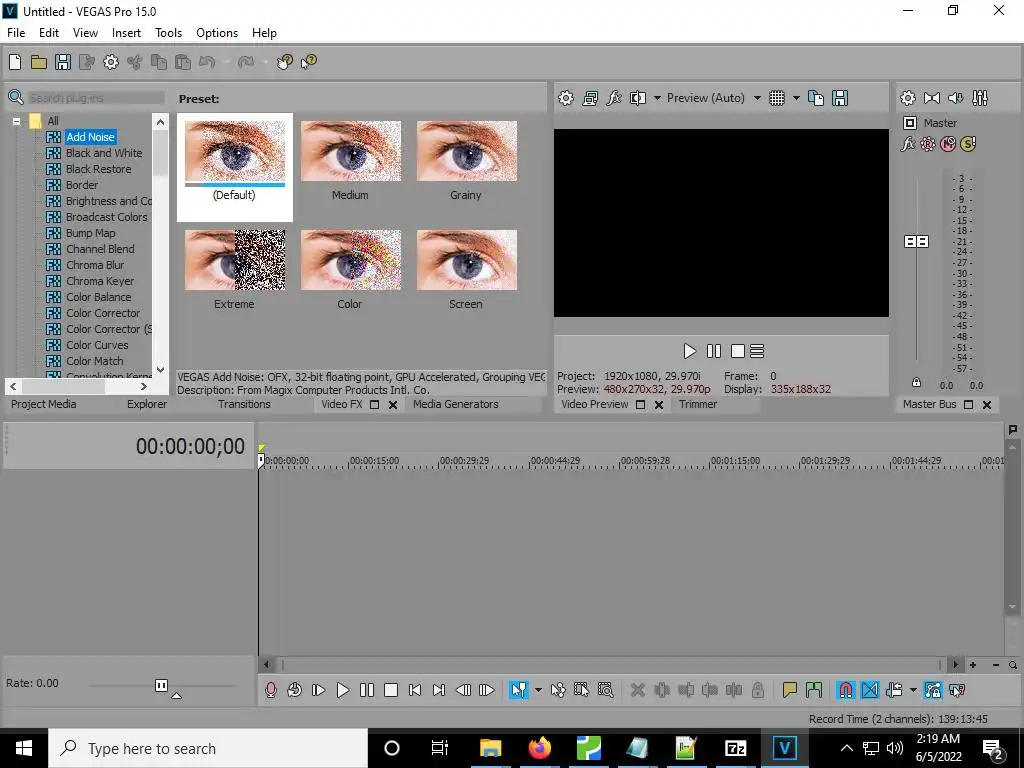The width and height of the screenshot is (1024, 768).
Task: Open the Options menu
Action: (x=217, y=33)
